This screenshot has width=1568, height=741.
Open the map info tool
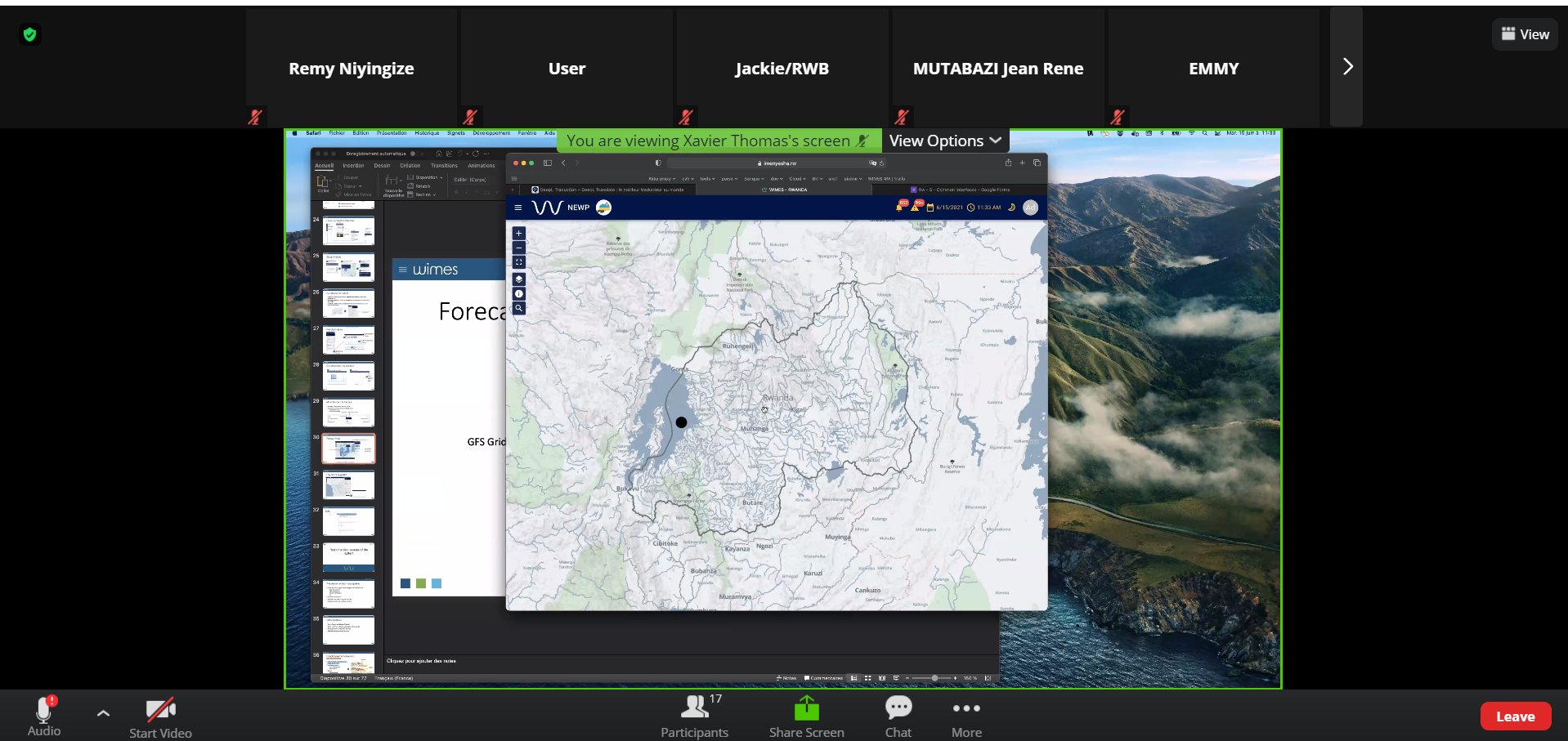coord(518,294)
